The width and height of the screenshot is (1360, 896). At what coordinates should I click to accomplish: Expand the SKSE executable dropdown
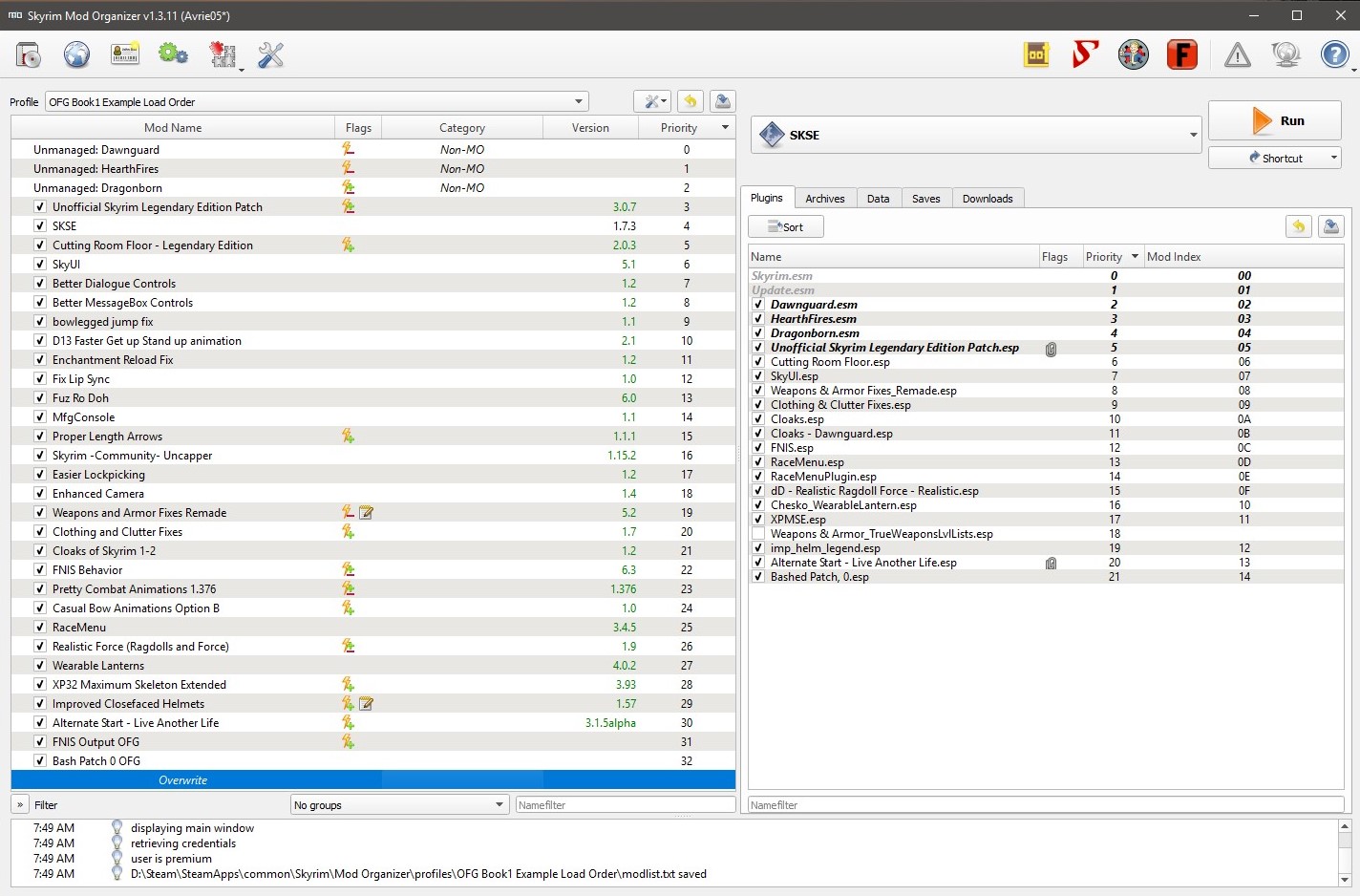(1194, 136)
